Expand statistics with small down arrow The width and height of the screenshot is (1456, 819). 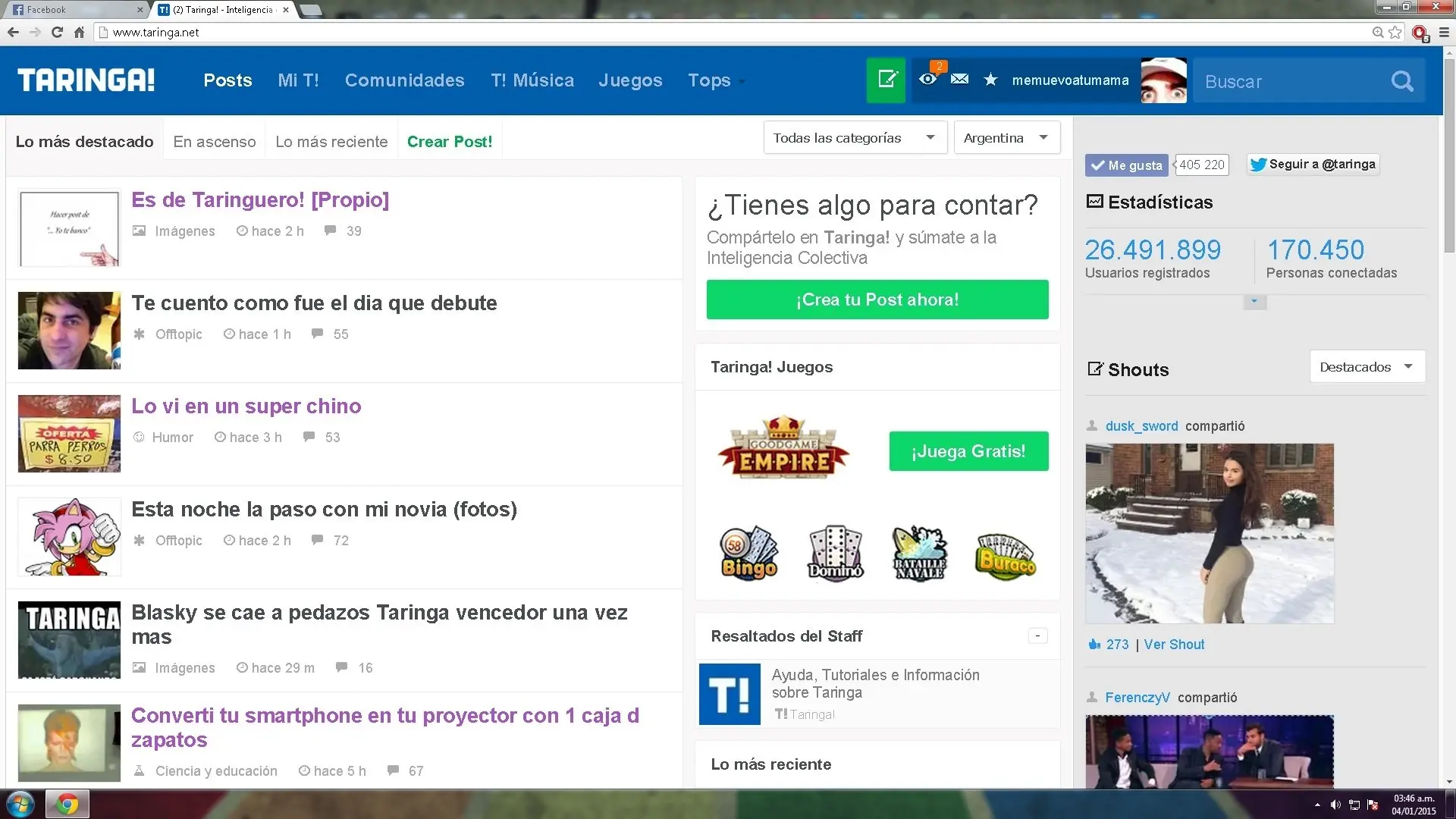point(1255,302)
